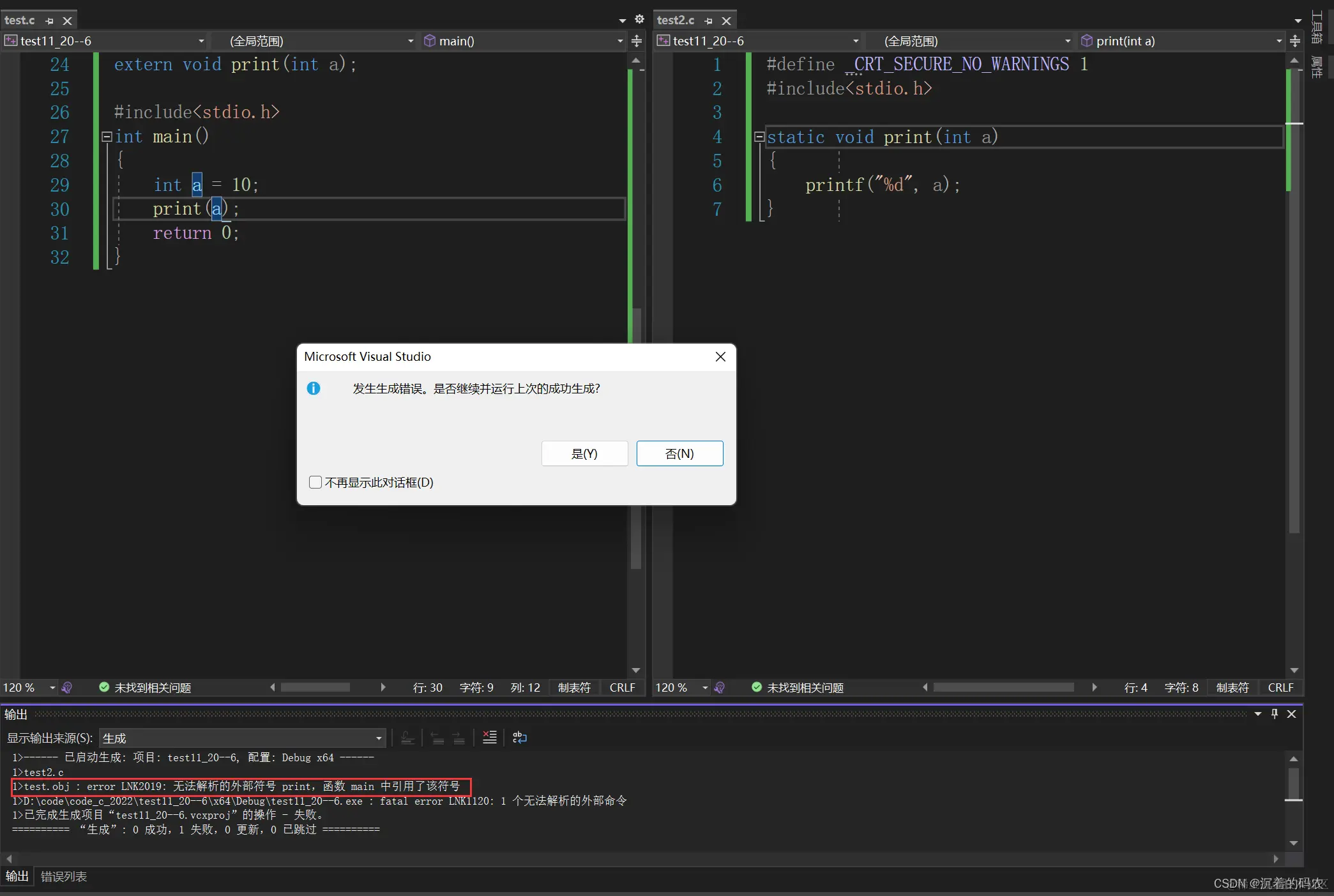Image resolution: width=1334 pixels, height=896 pixels.
Task: Click the Clear All output icon
Action: pyautogui.click(x=489, y=738)
